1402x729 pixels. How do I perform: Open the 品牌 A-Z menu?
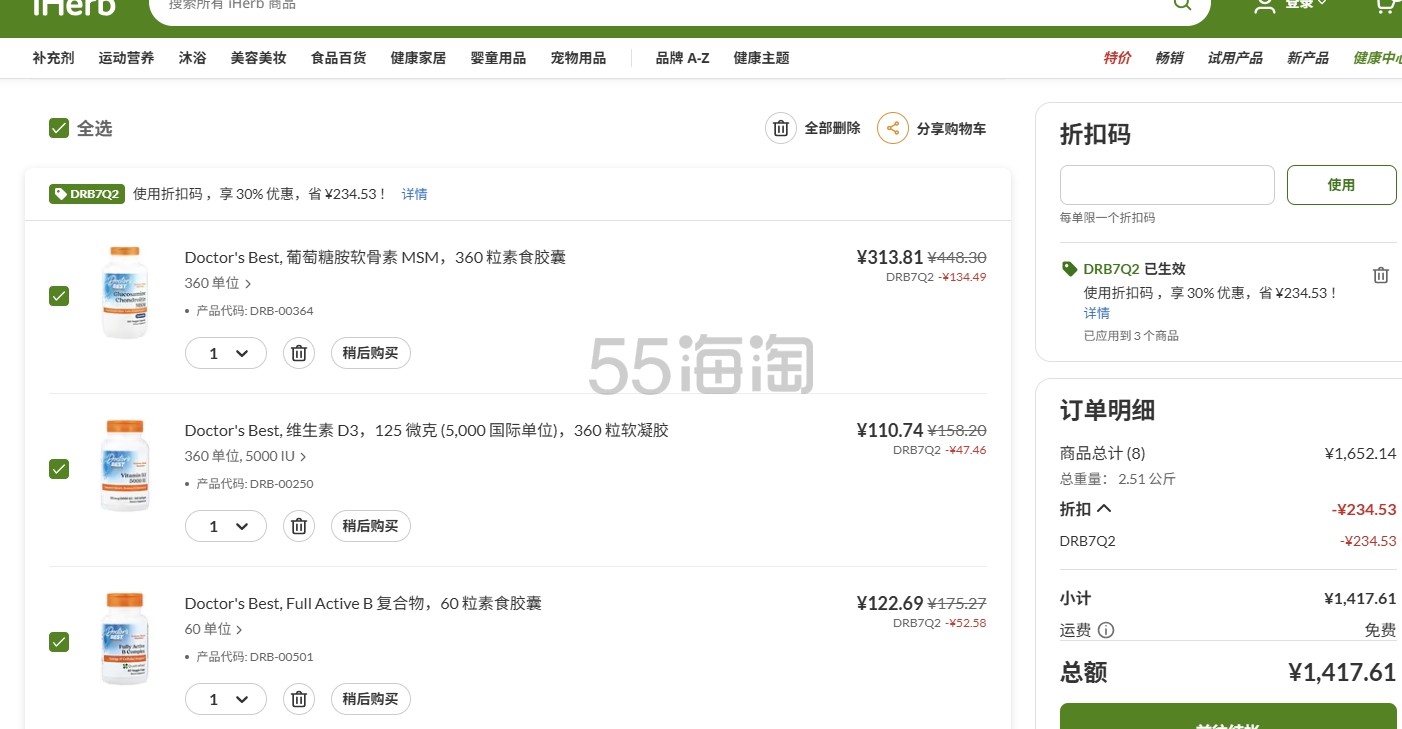682,58
